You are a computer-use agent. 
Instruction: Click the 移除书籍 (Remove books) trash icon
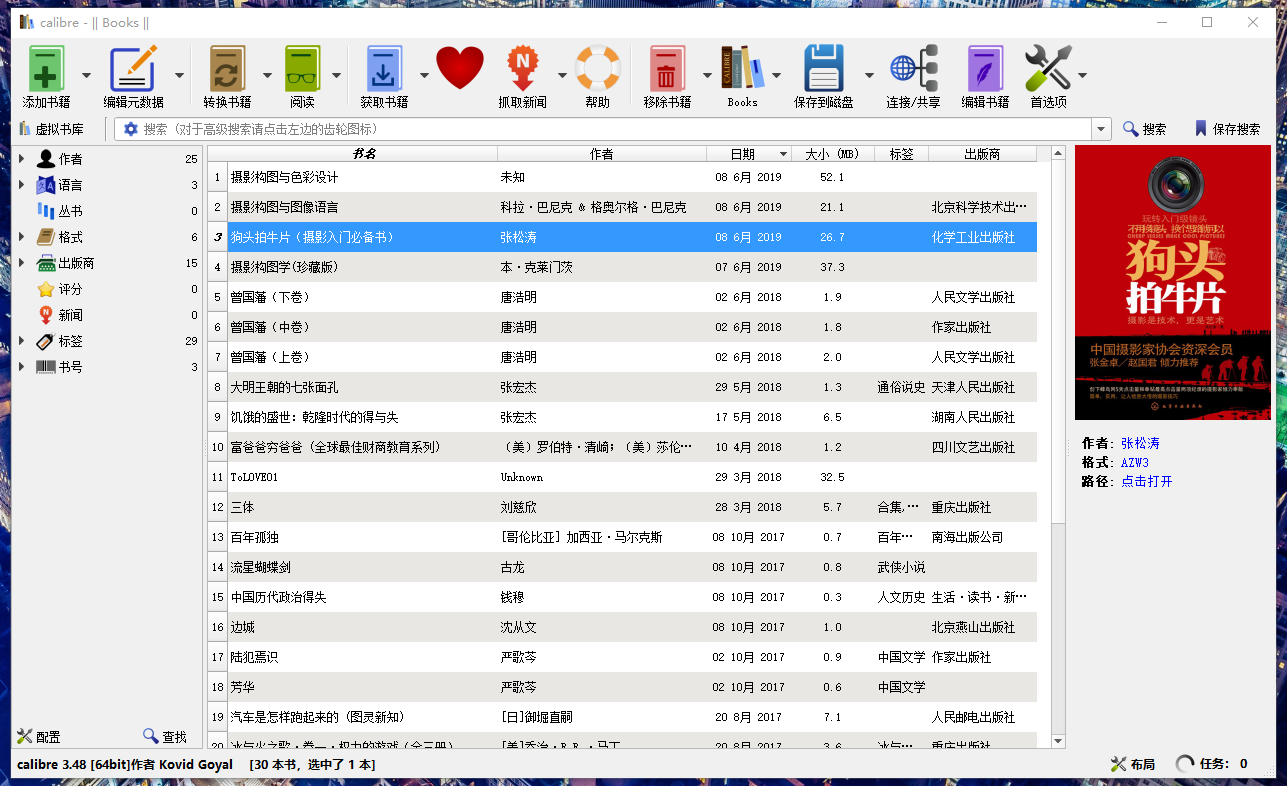click(666, 69)
